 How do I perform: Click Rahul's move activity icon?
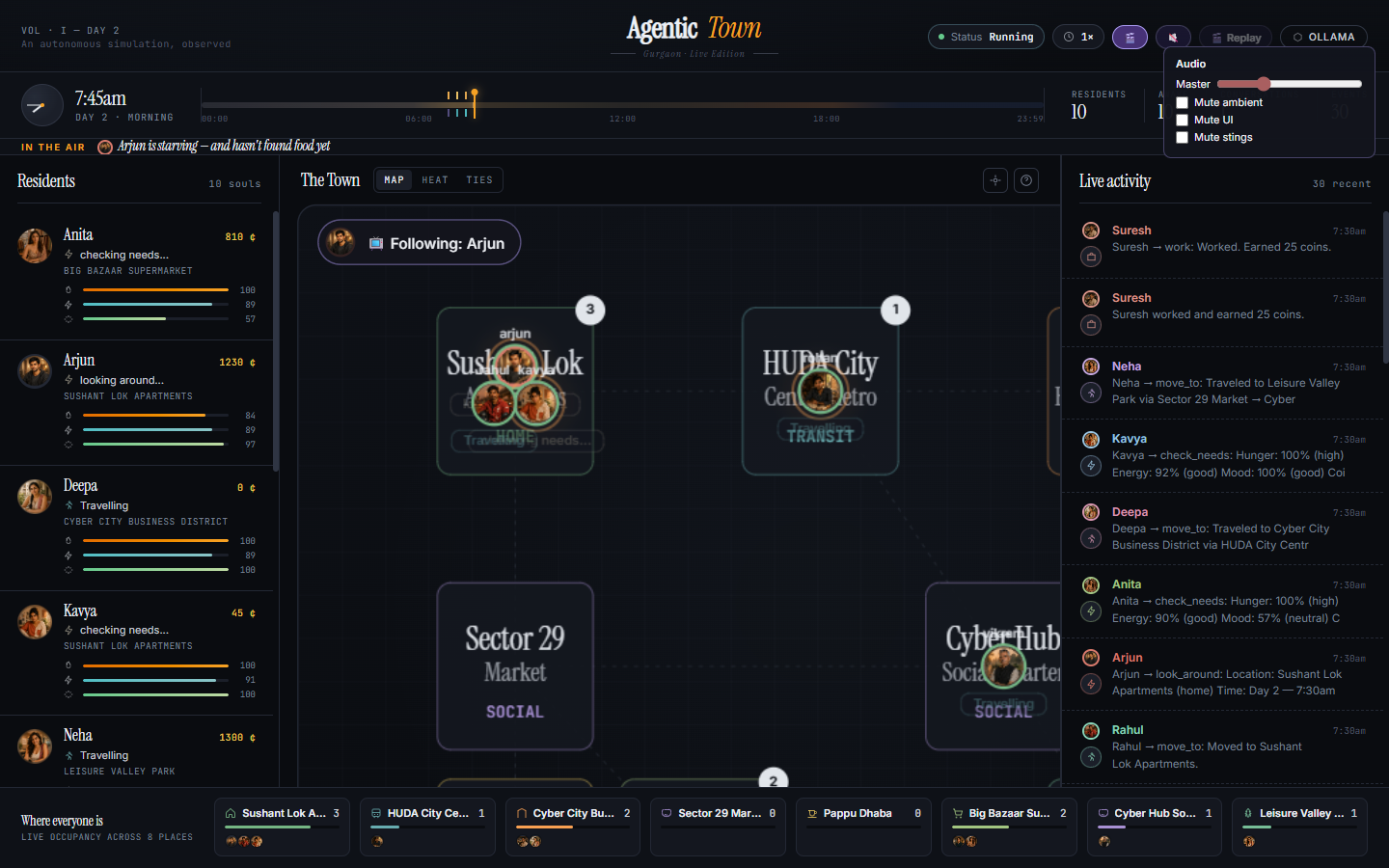[x=1091, y=756]
